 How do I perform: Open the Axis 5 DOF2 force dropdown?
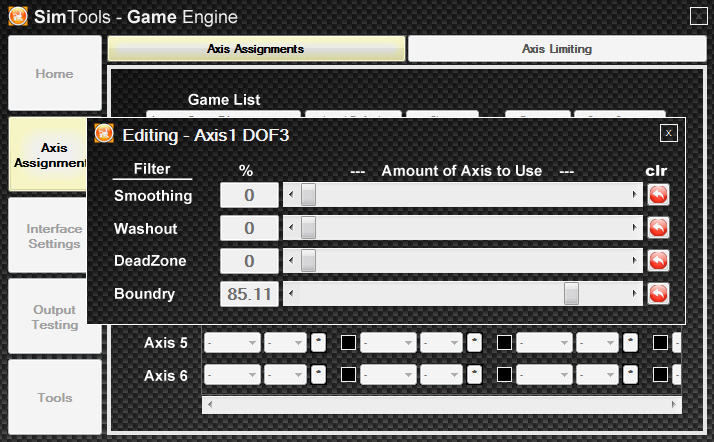(x=388, y=342)
